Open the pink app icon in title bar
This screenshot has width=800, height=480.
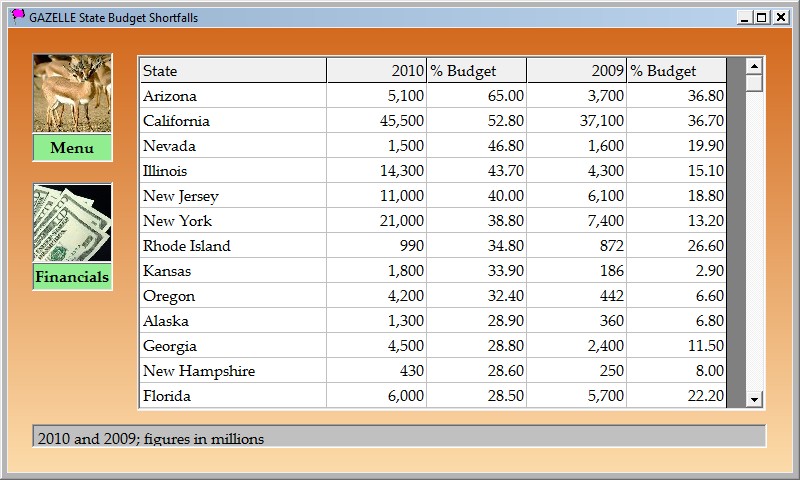pos(18,16)
